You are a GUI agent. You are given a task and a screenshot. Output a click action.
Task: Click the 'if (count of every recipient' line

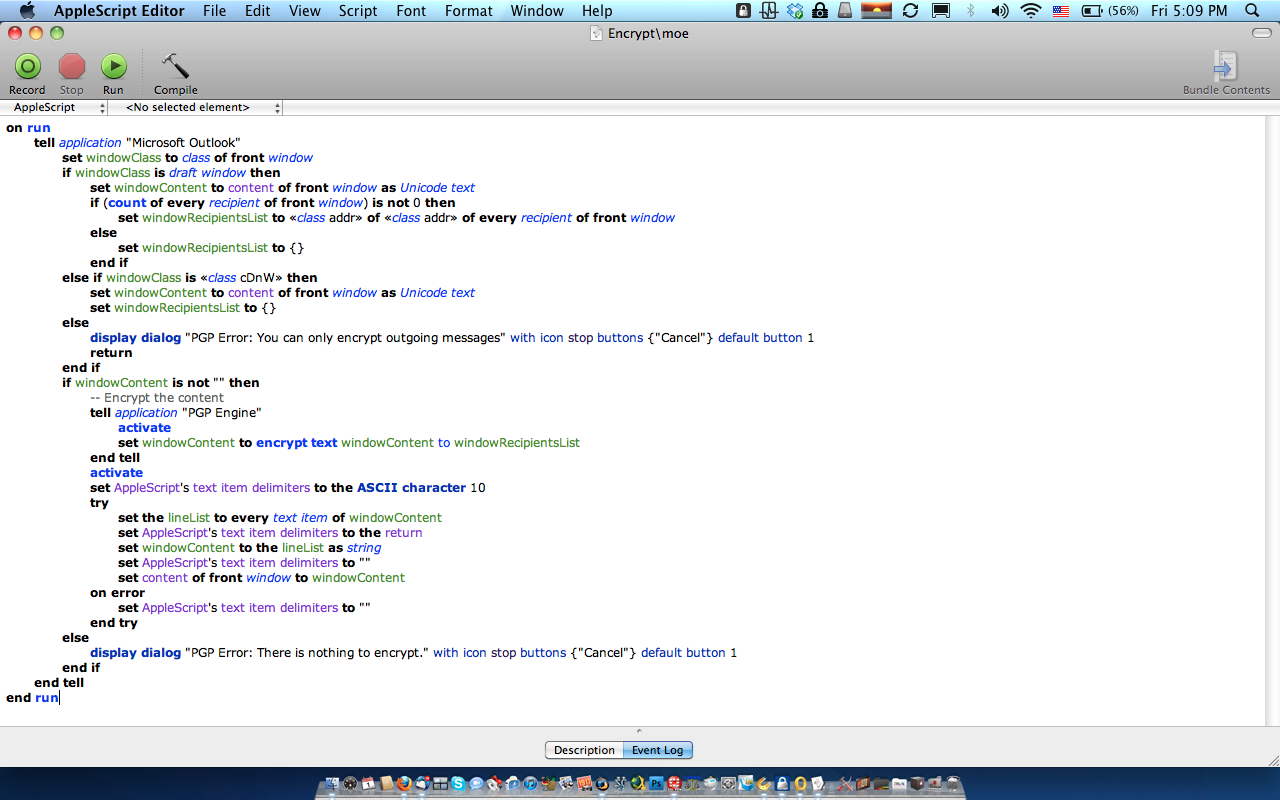coord(273,203)
